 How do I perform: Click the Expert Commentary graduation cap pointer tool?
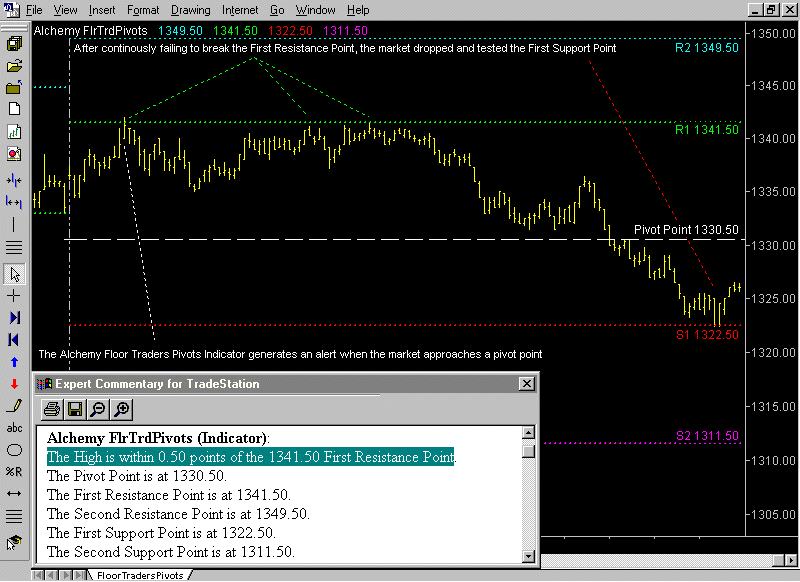(14, 543)
